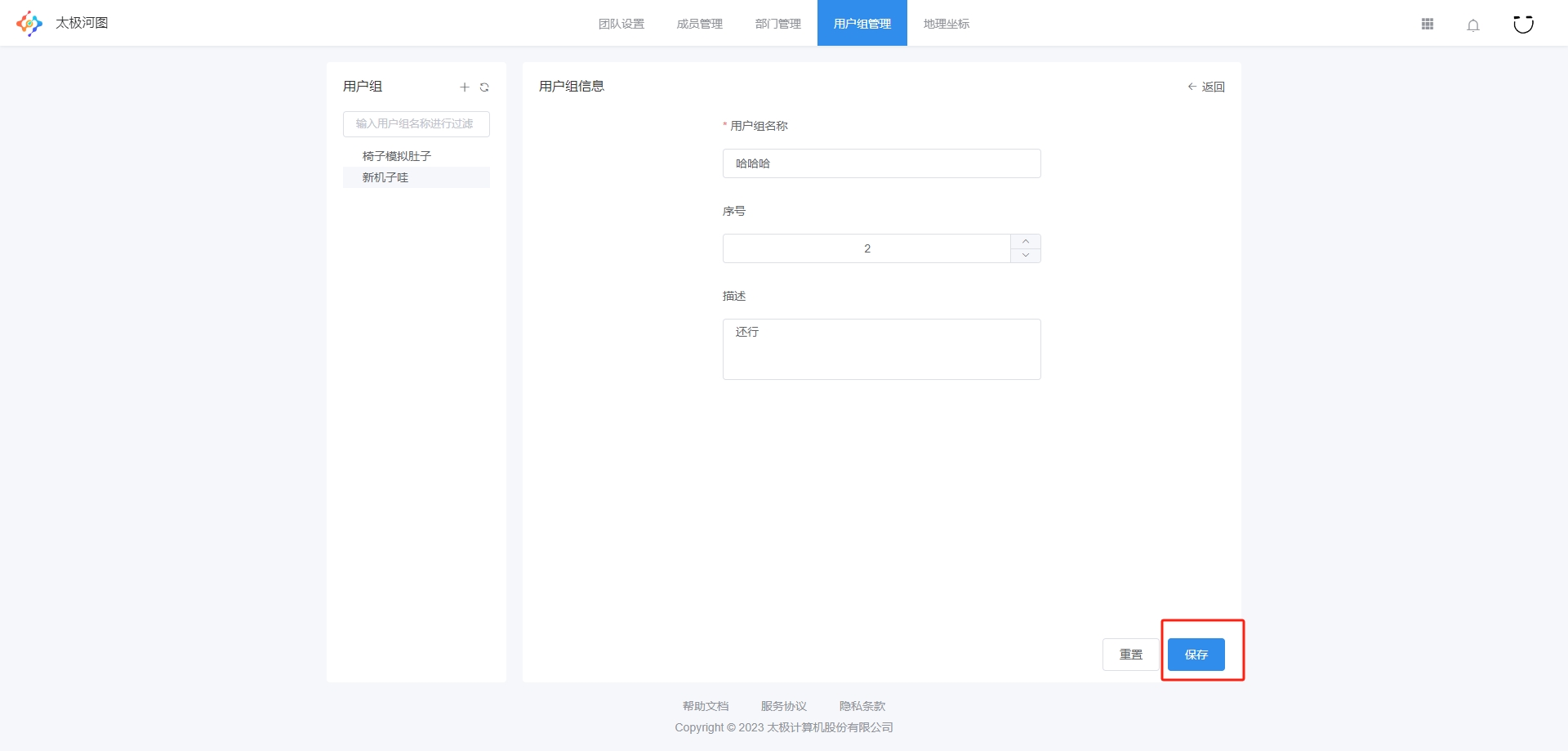Switch to 成员管理 tab
The image size is (1568, 751).
[x=700, y=24]
